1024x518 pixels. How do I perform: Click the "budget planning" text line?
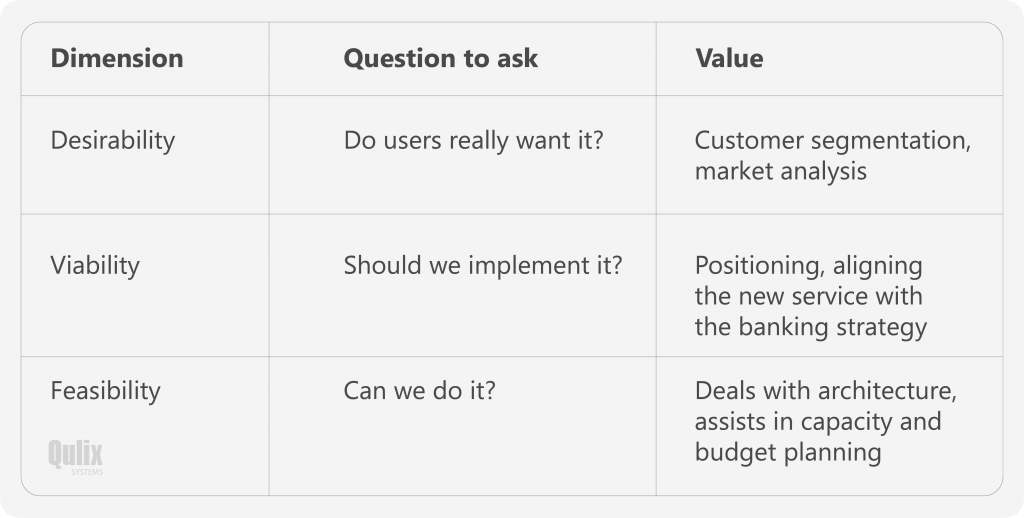(x=787, y=452)
